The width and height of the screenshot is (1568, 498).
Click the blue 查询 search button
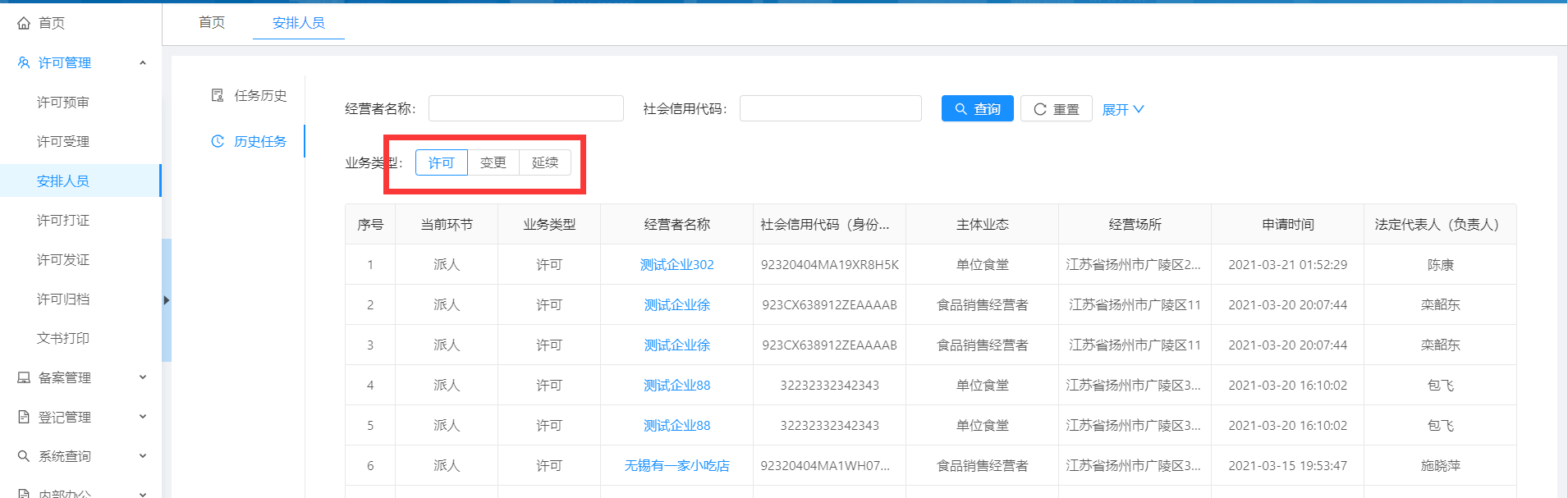tap(977, 109)
